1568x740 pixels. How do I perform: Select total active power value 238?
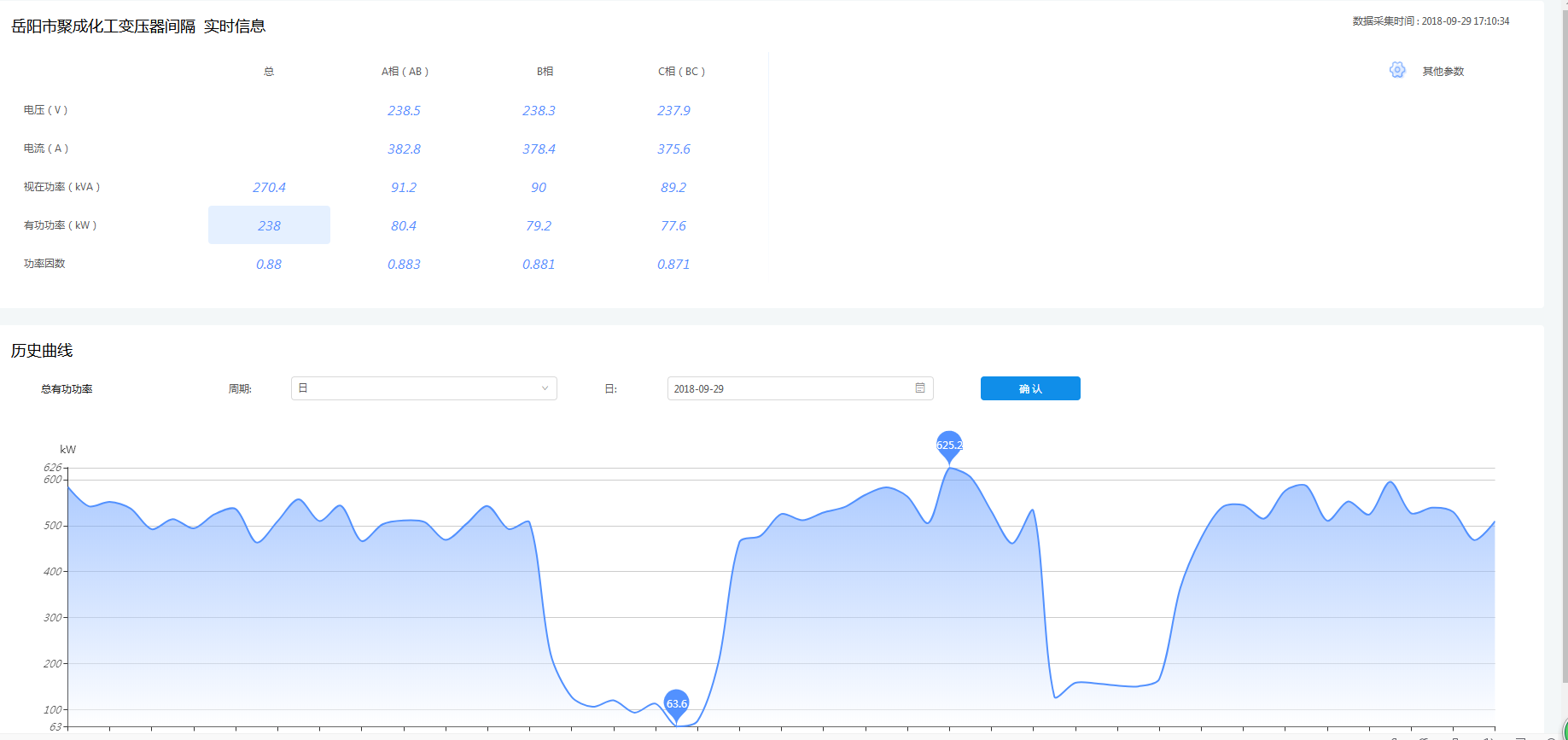[x=269, y=225]
